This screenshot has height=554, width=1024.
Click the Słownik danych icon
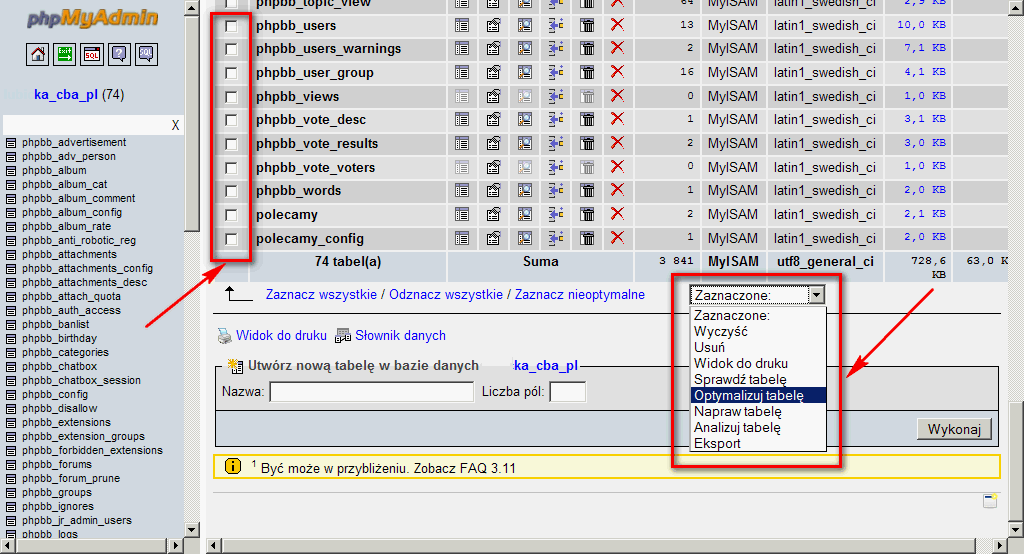pyautogui.click(x=343, y=336)
